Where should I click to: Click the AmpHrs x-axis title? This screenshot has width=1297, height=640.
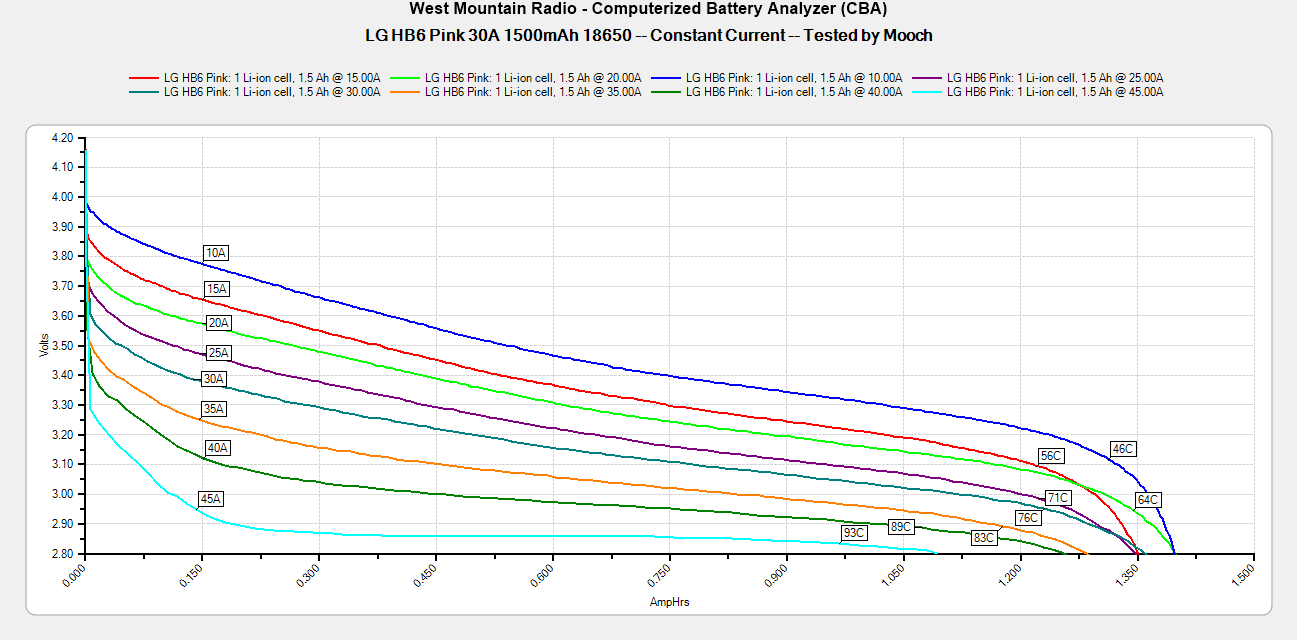click(x=669, y=603)
